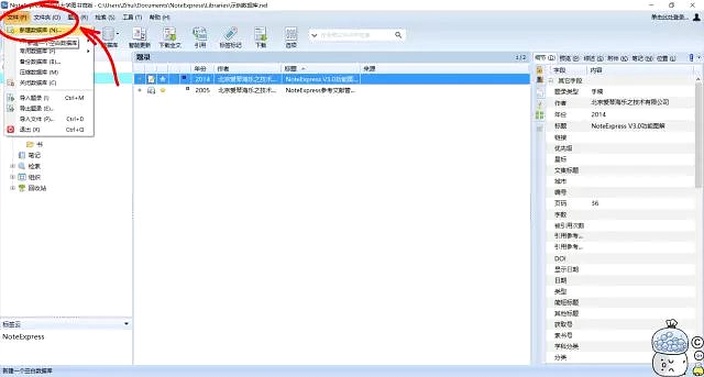Open the 工具 (T) menu
The image size is (704, 377).
coord(132,17)
